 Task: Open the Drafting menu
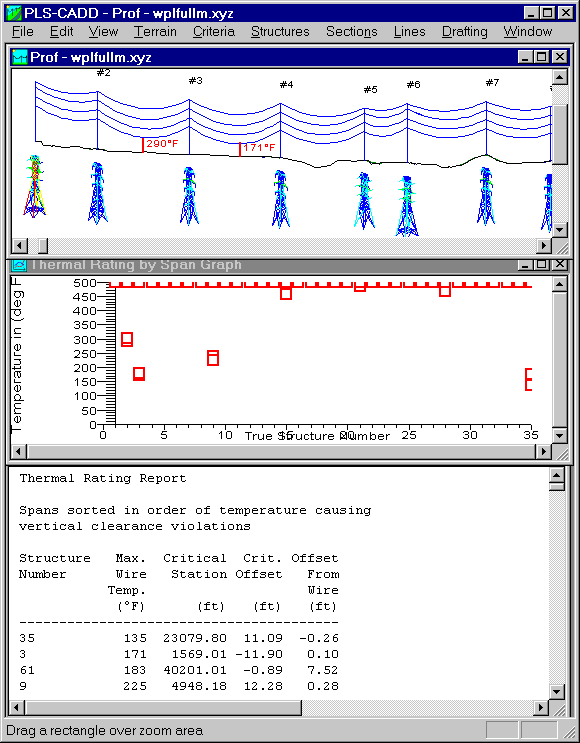tap(464, 32)
